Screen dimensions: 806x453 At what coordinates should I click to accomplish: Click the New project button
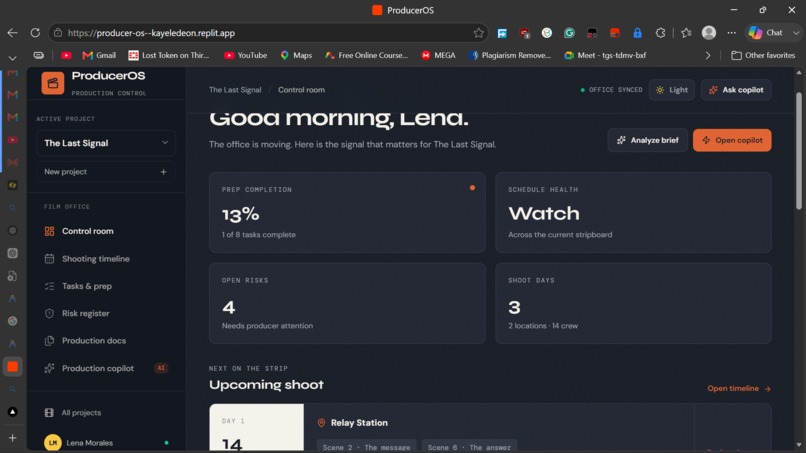106,172
